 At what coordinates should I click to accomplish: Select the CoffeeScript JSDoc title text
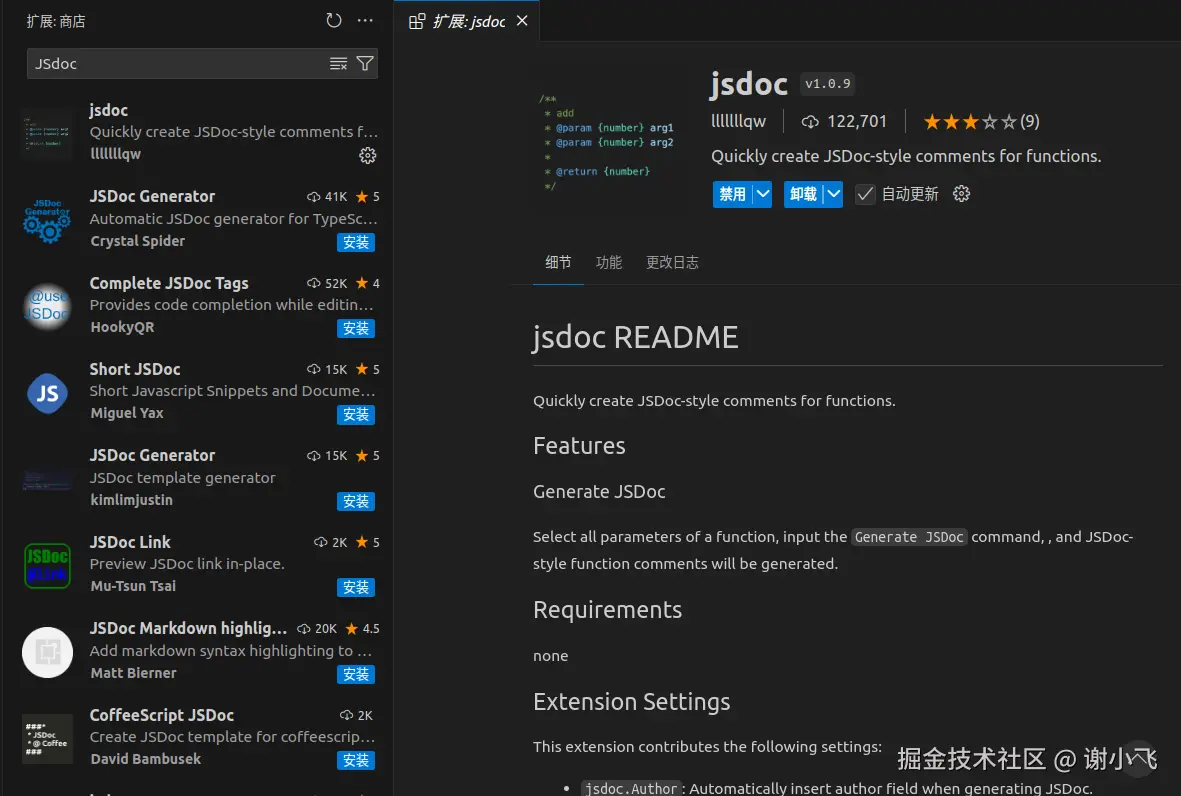(x=162, y=715)
